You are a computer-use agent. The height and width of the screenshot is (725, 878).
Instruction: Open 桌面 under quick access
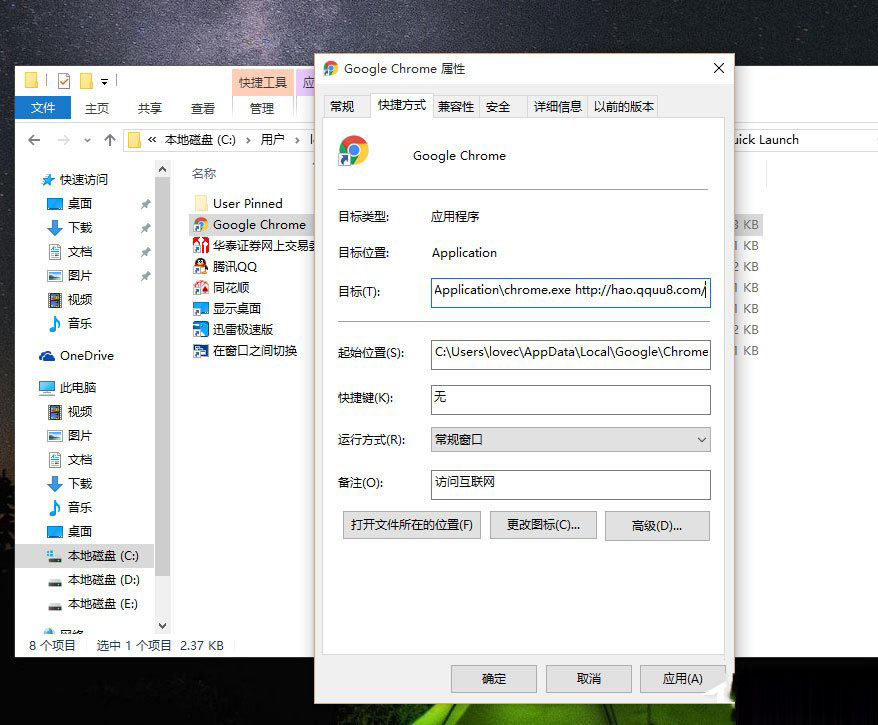coord(69,204)
